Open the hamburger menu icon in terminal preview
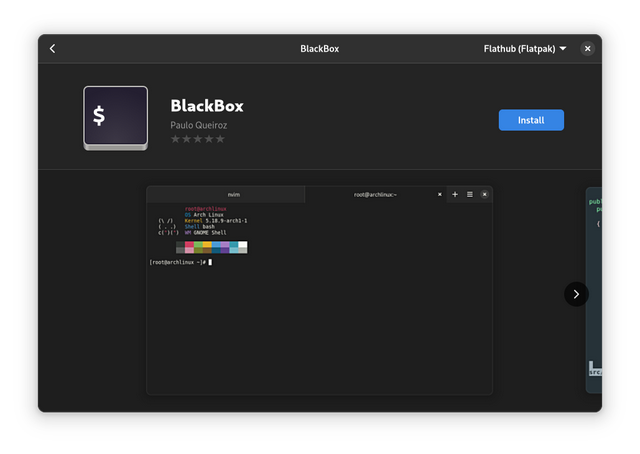The width and height of the screenshot is (640, 454). click(x=470, y=194)
